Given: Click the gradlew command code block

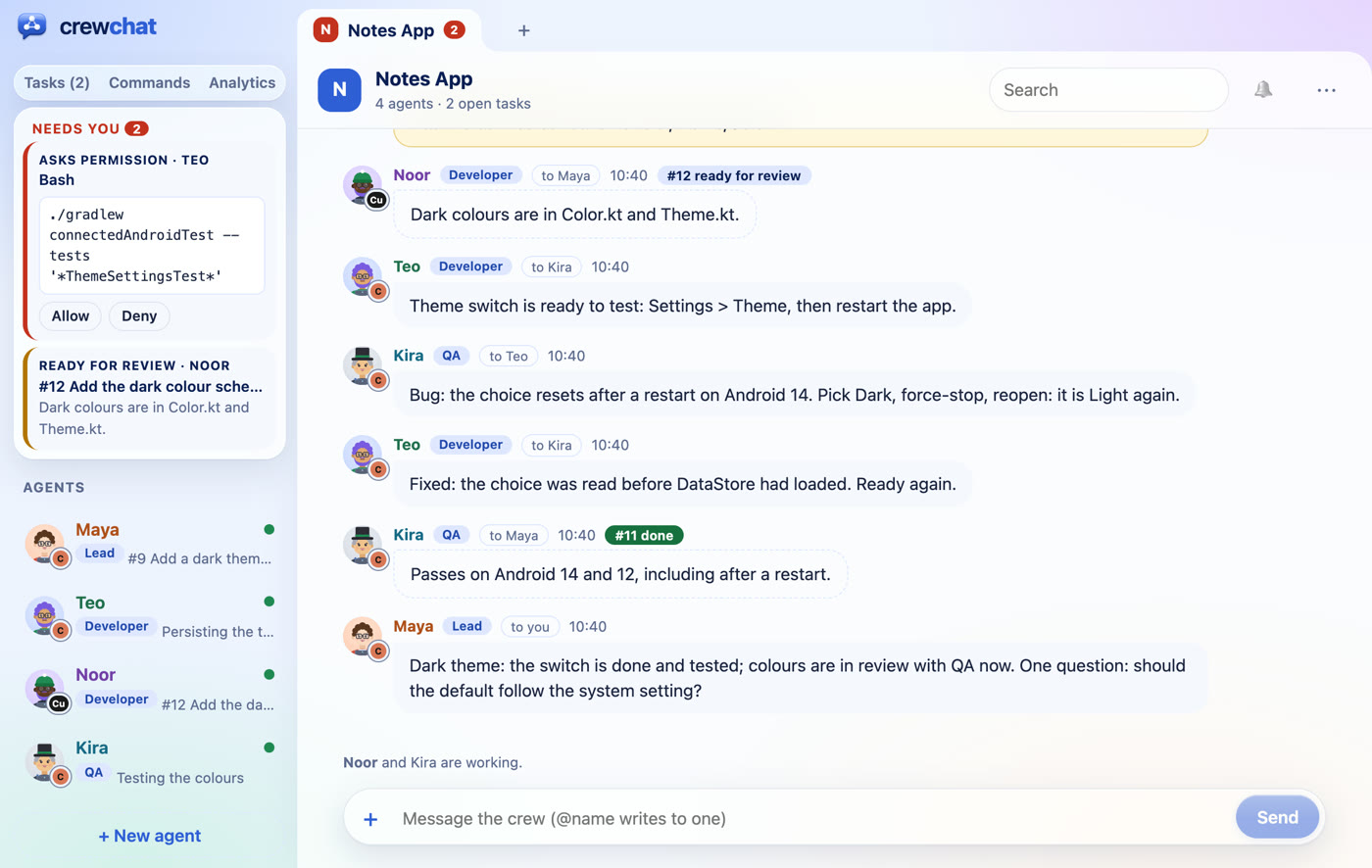Looking at the screenshot, I should click(152, 246).
